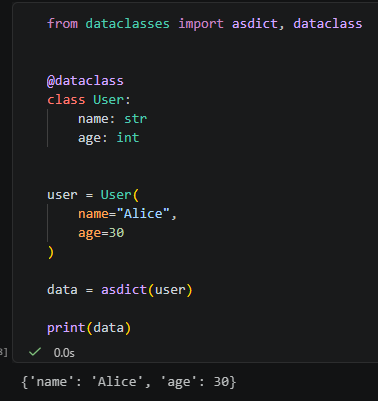Click the 'age=30' argument
Image resolution: width=378 pixels, height=401 pixels.
101,233
